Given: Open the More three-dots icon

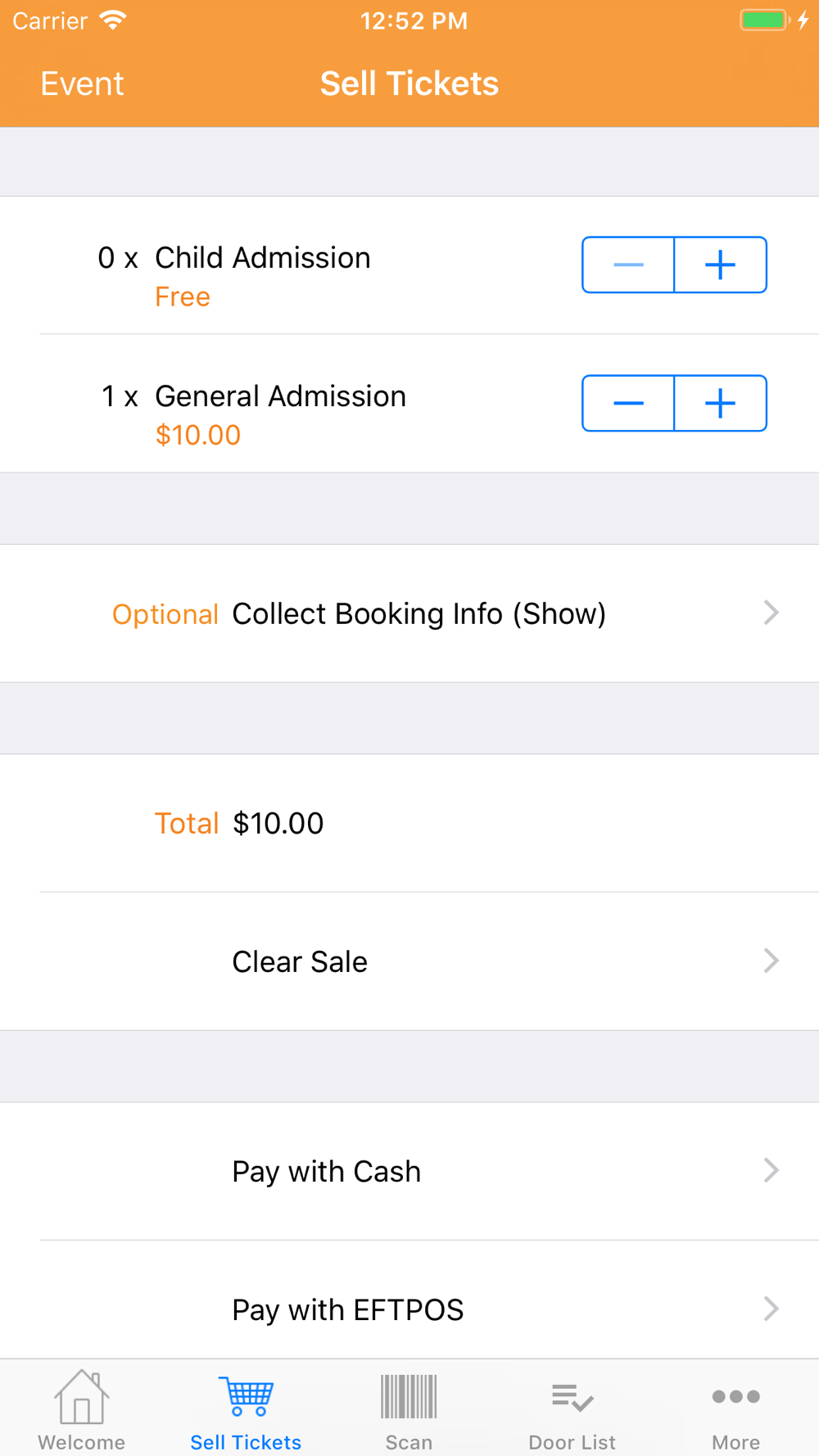Looking at the screenshot, I should (735, 1396).
